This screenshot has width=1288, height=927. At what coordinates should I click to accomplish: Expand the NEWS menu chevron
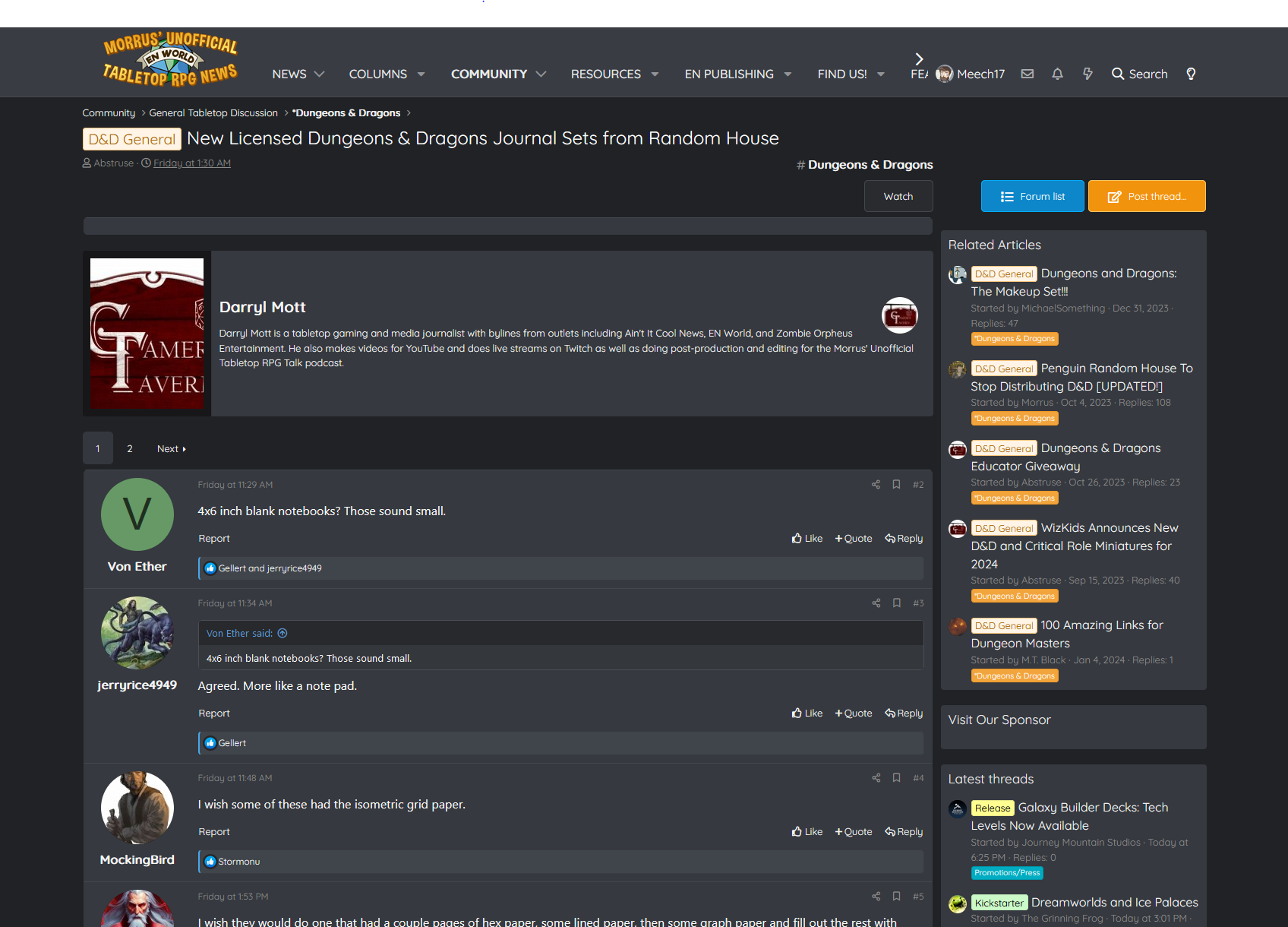[319, 74]
